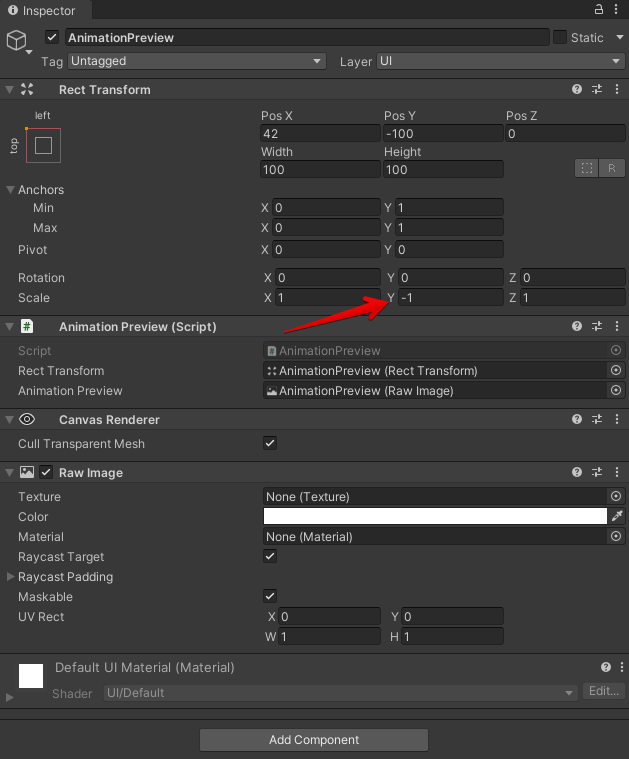Open Canvas Renderer help reference
Screen dimensions: 629x759
coord(577,419)
